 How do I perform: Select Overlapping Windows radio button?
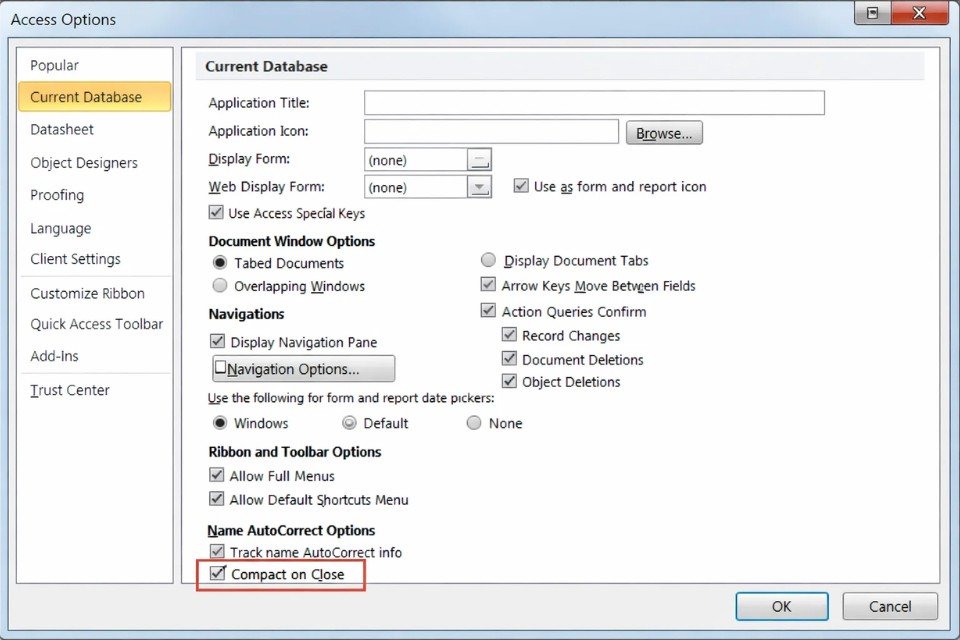pos(220,286)
